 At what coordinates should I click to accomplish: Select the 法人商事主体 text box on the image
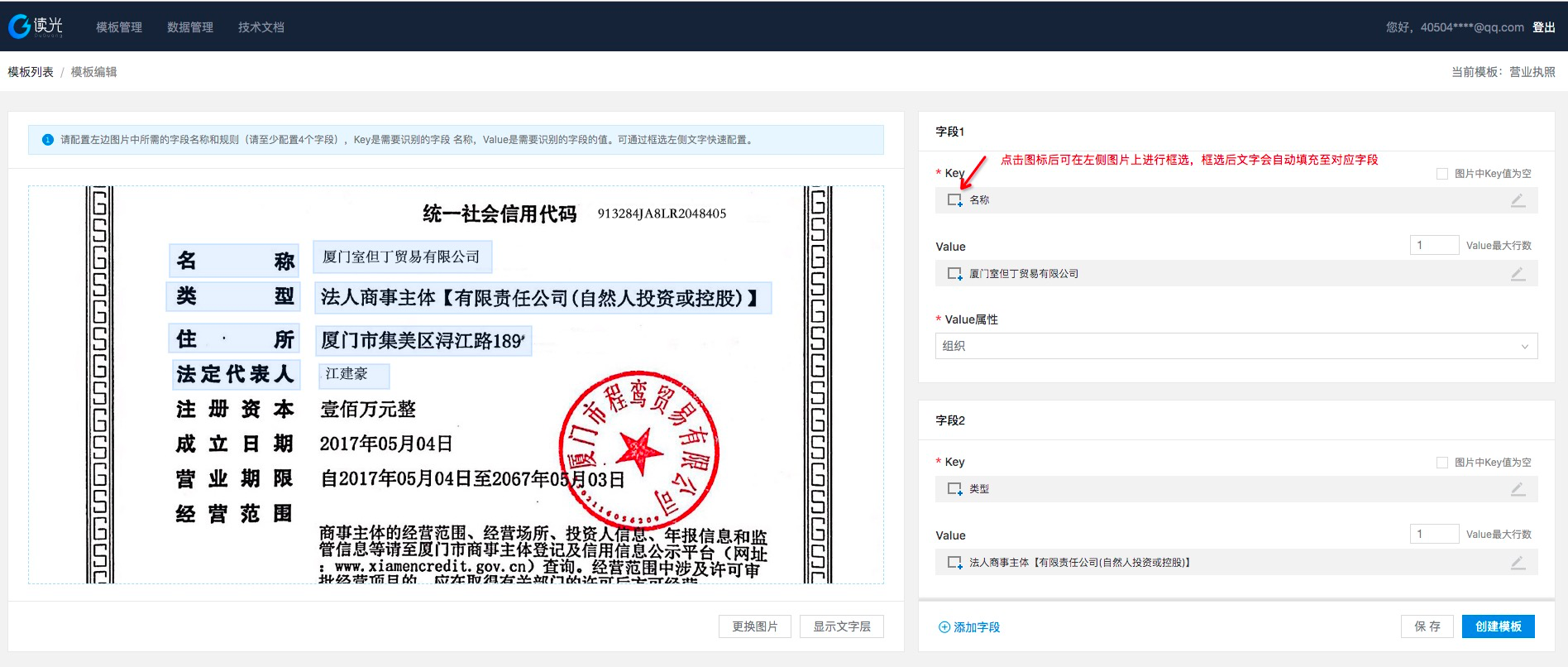tap(543, 298)
